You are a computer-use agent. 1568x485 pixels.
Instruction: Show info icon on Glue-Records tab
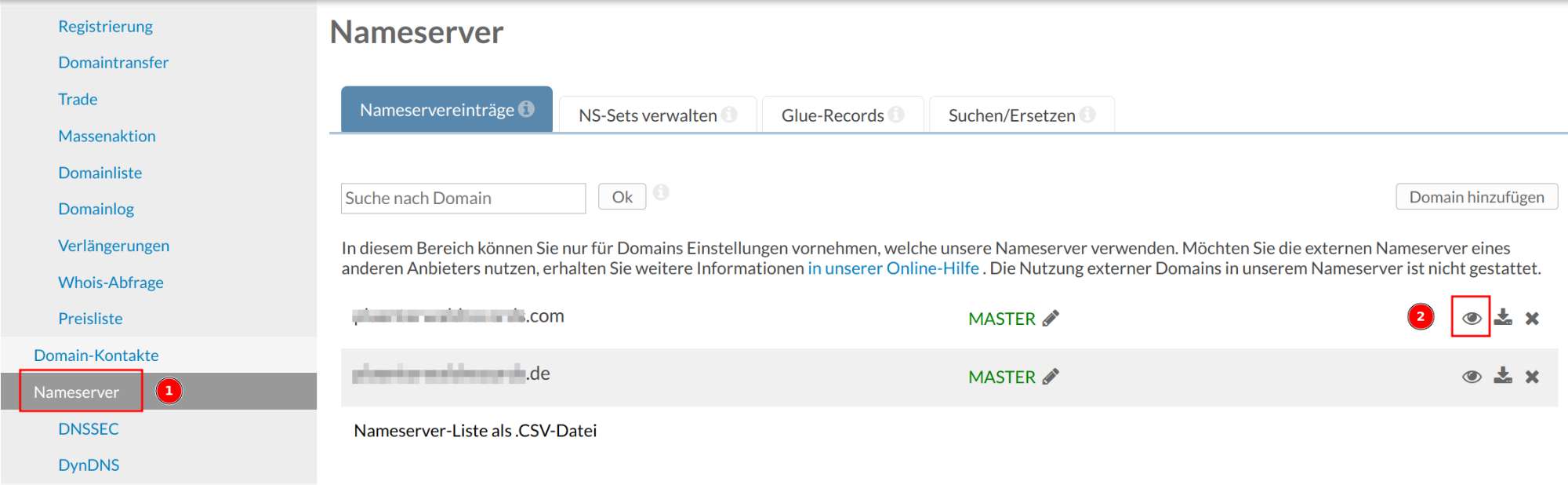pos(896,115)
